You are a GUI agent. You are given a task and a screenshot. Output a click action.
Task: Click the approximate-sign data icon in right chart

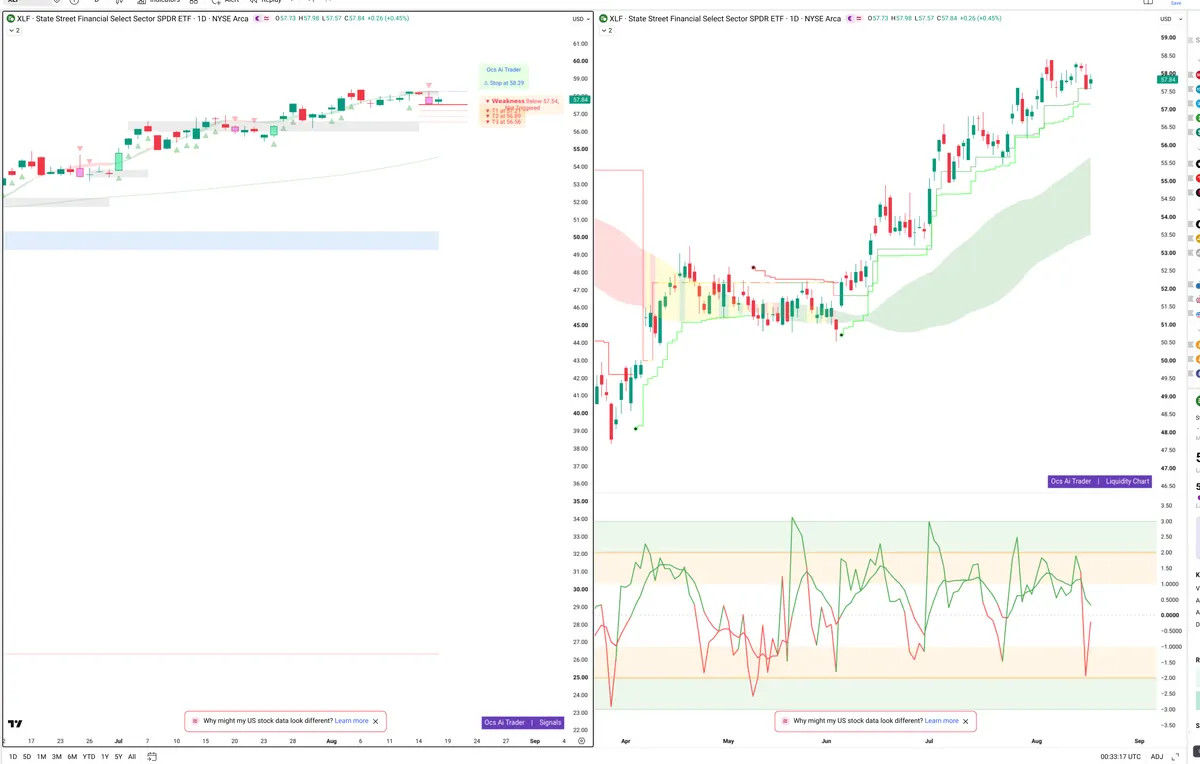860,19
